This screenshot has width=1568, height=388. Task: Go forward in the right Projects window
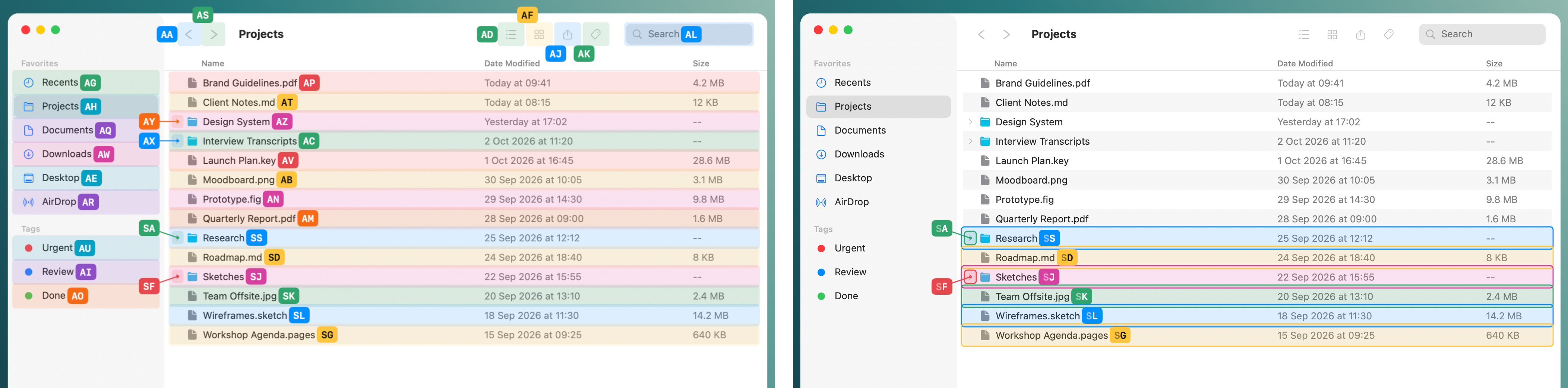point(1007,35)
